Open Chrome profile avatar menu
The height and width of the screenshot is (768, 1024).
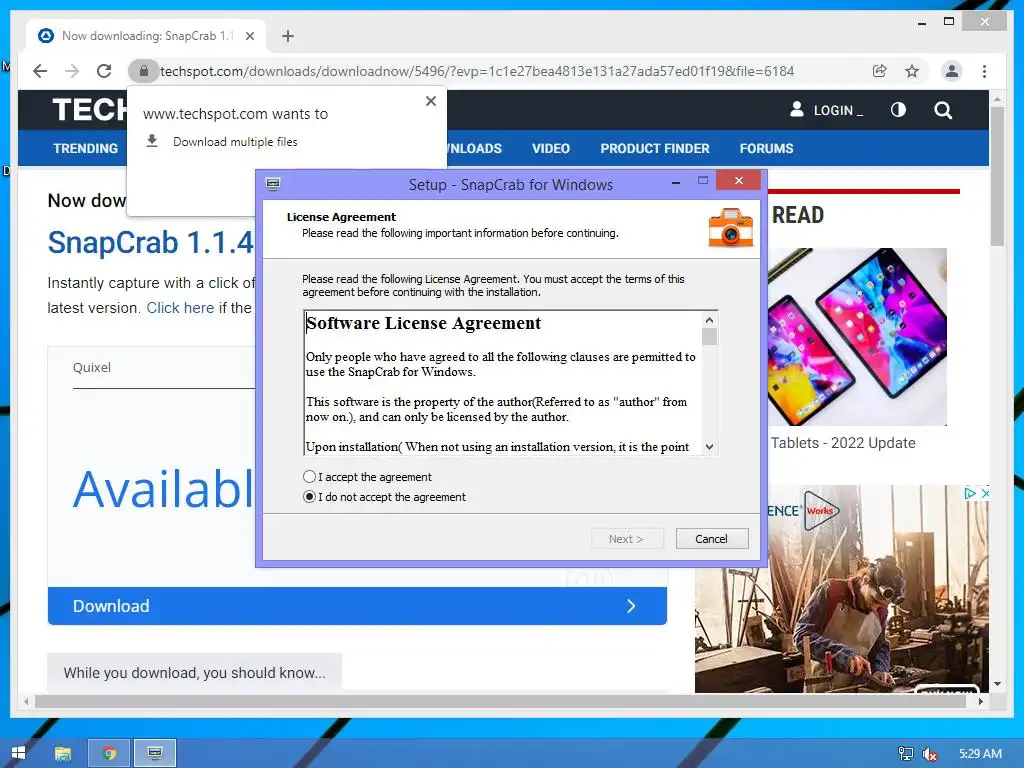pos(952,71)
